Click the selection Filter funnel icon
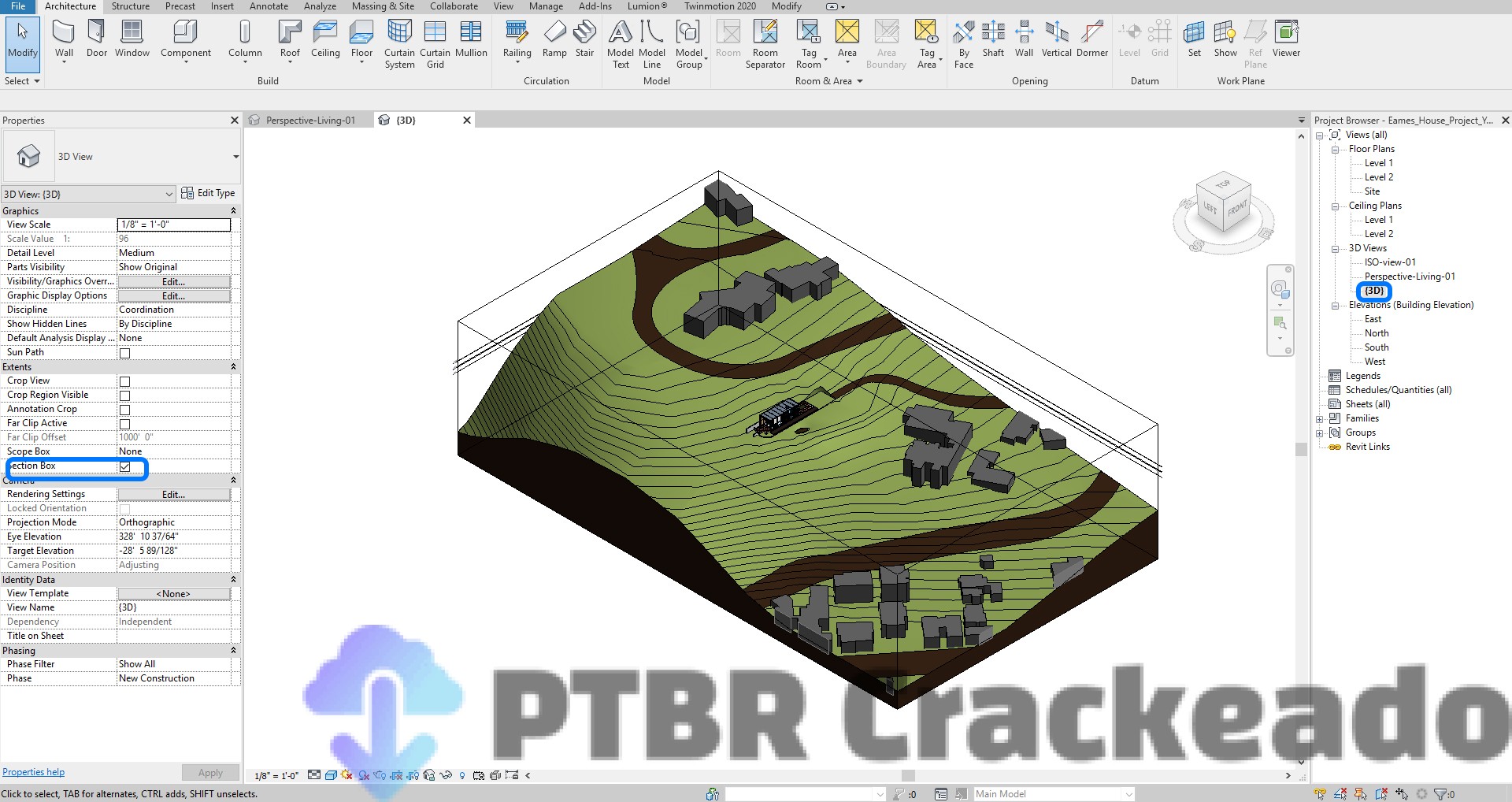 (1440, 794)
